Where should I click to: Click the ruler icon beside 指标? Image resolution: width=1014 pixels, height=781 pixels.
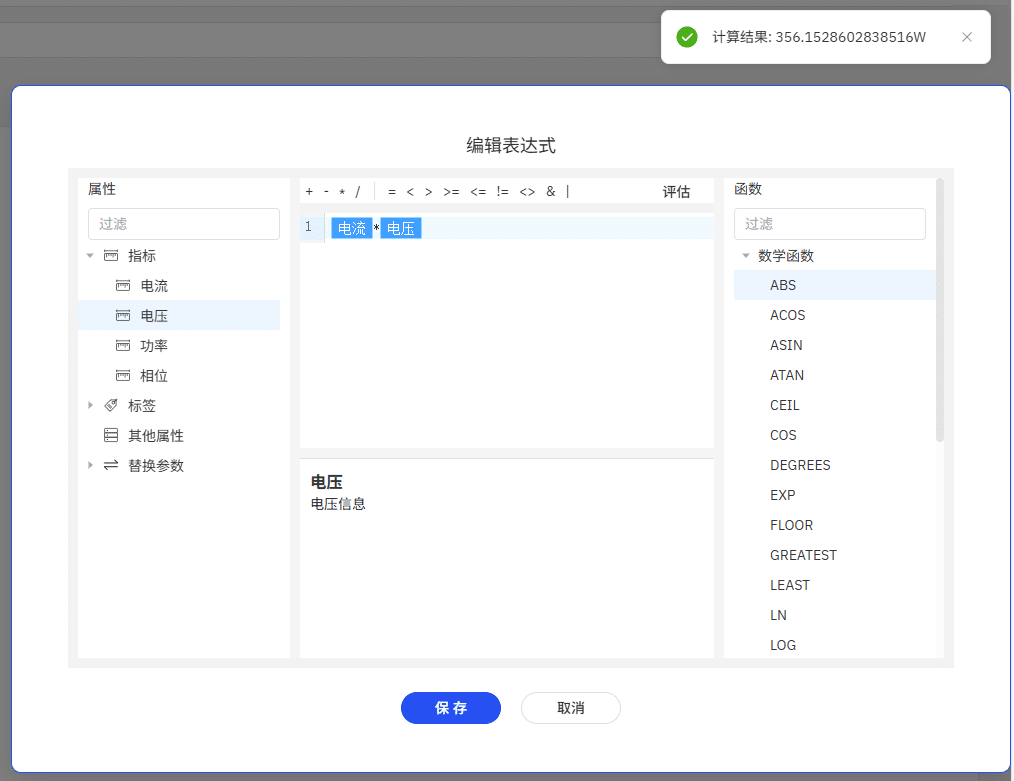pyautogui.click(x=110, y=256)
